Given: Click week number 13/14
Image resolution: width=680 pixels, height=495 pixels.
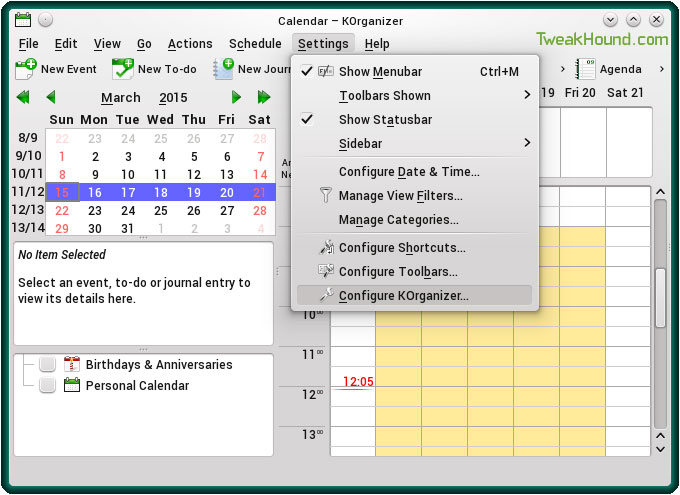Looking at the screenshot, I should [x=28, y=227].
